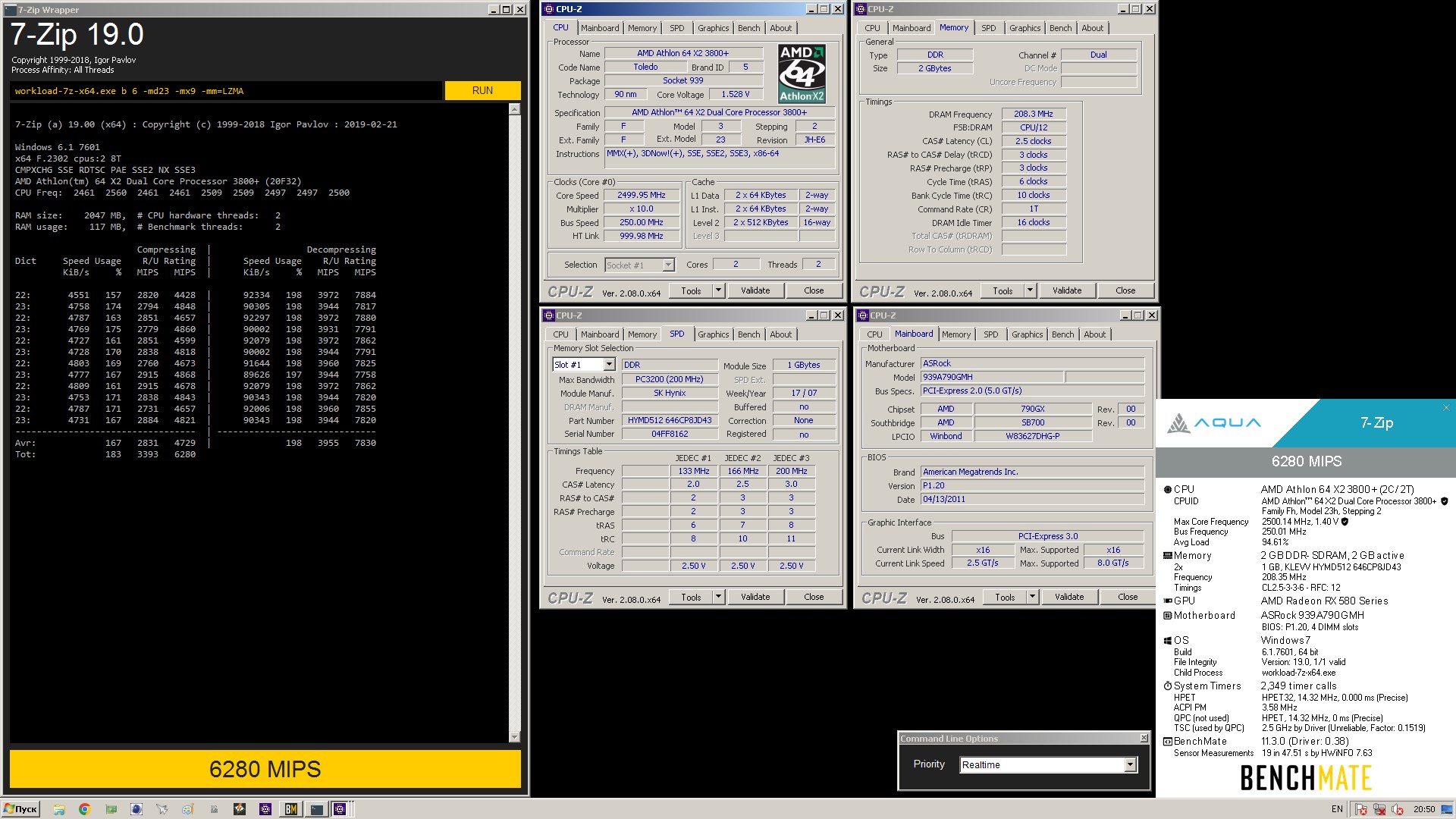Open the file explorer taskbar icon
1456x819 pixels.
(59, 809)
